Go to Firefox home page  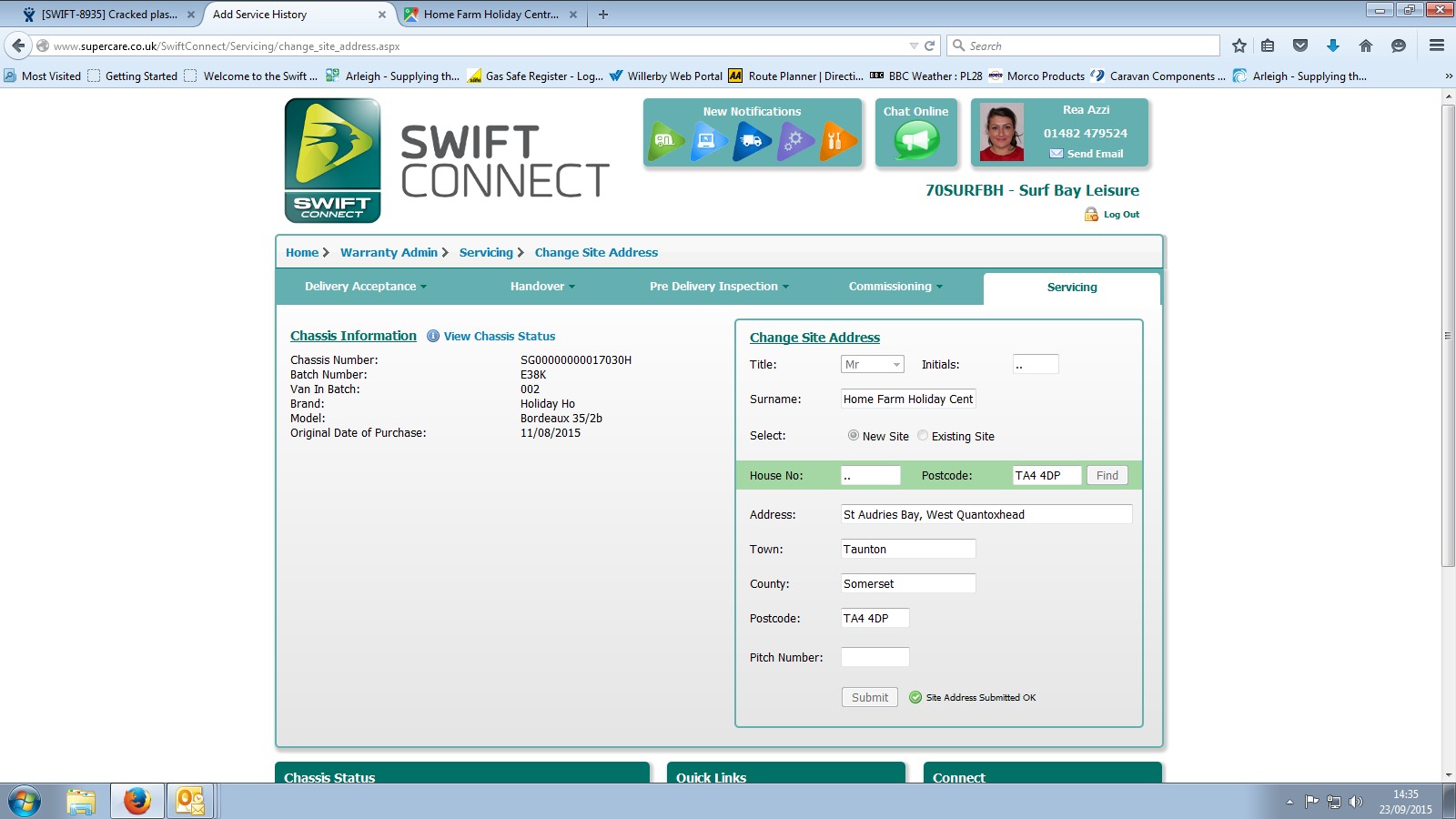1366,45
